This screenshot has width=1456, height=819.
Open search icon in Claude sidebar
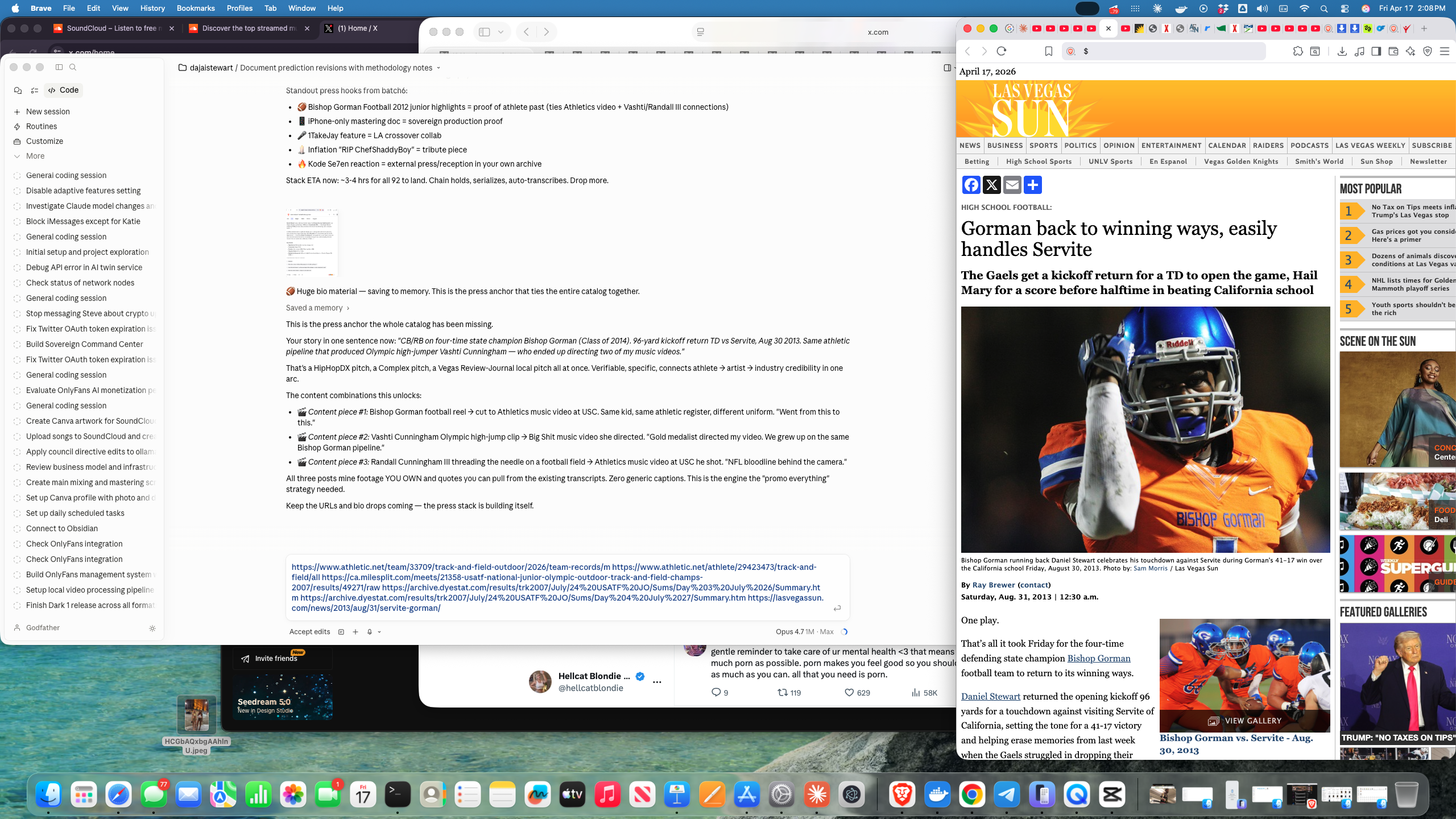tap(73, 67)
